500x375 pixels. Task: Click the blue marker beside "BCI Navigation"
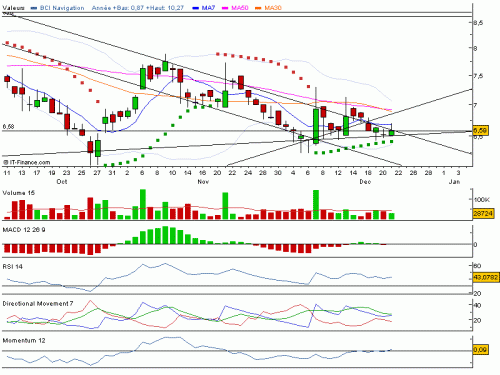34,8
